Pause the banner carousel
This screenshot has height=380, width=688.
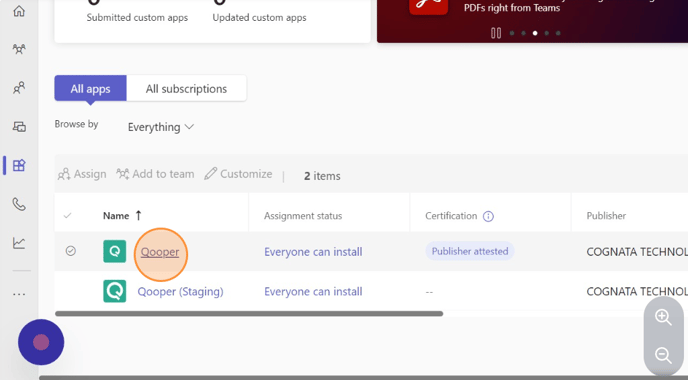coord(496,33)
